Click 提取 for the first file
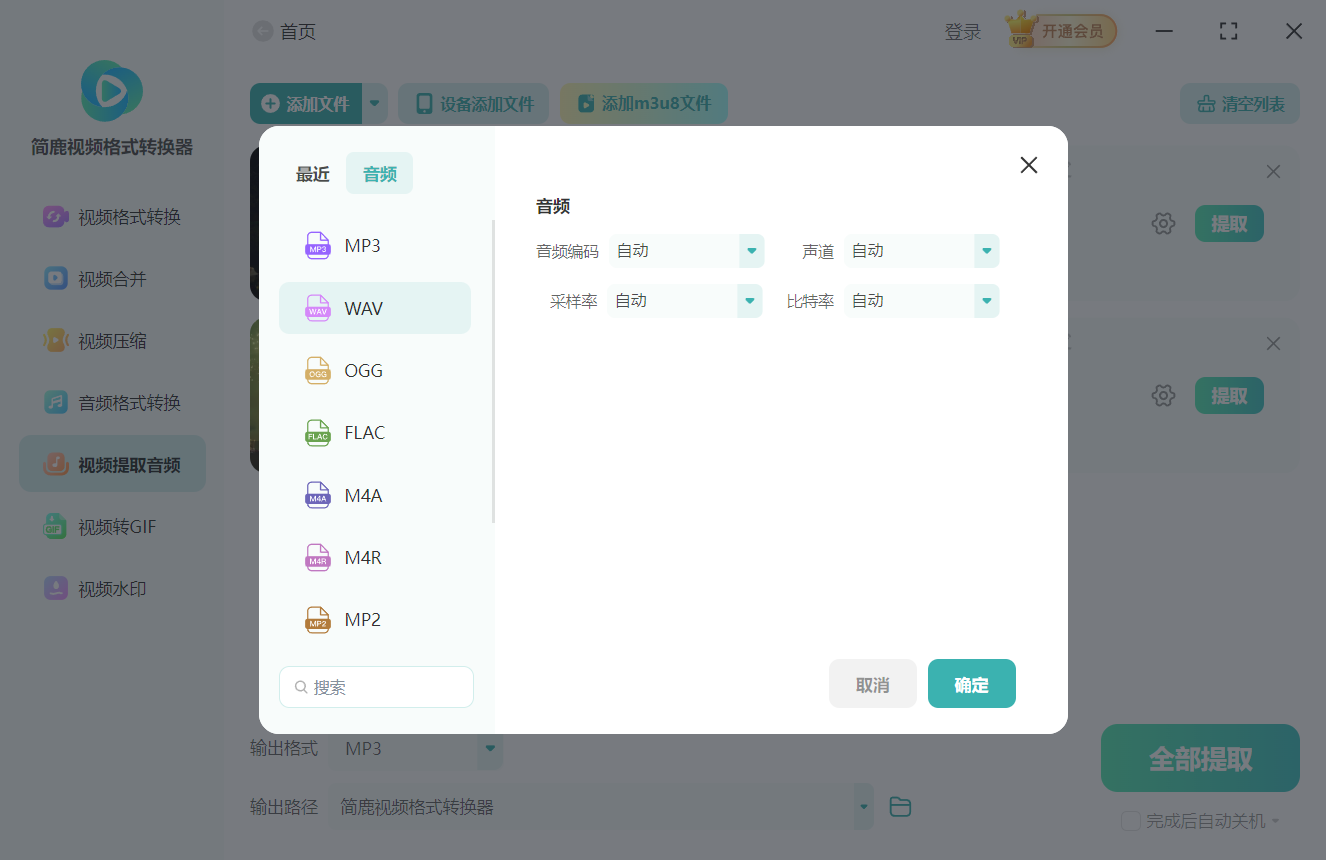Image resolution: width=1326 pixels, height=860 pixels. (x=1229, y=224)
